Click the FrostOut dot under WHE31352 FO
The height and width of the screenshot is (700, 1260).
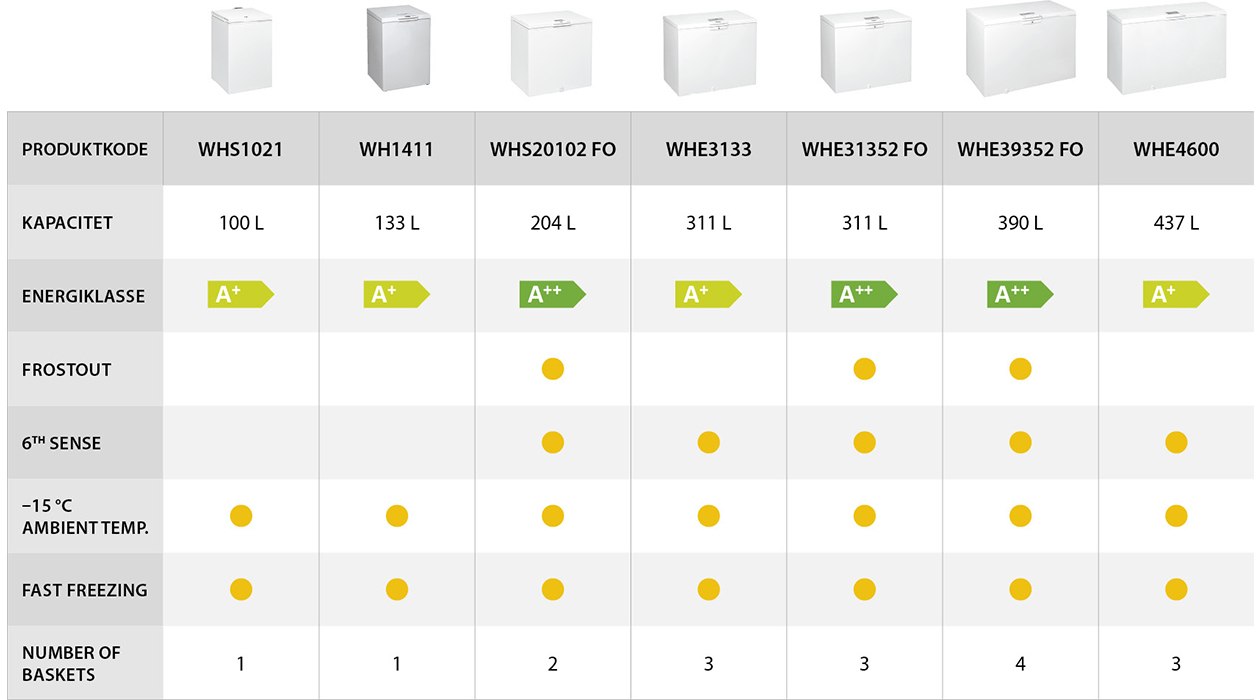pos(865,369)
